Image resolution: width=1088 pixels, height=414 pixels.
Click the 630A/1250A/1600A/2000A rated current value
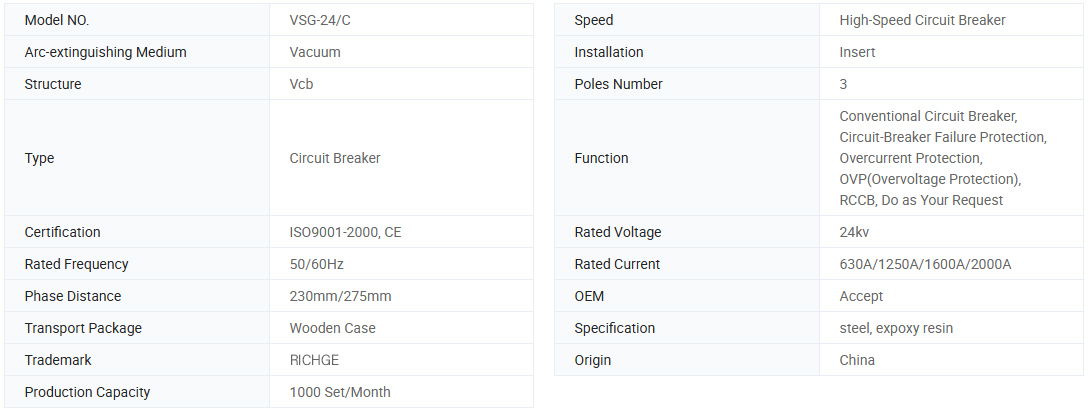[x=925, y=264]
